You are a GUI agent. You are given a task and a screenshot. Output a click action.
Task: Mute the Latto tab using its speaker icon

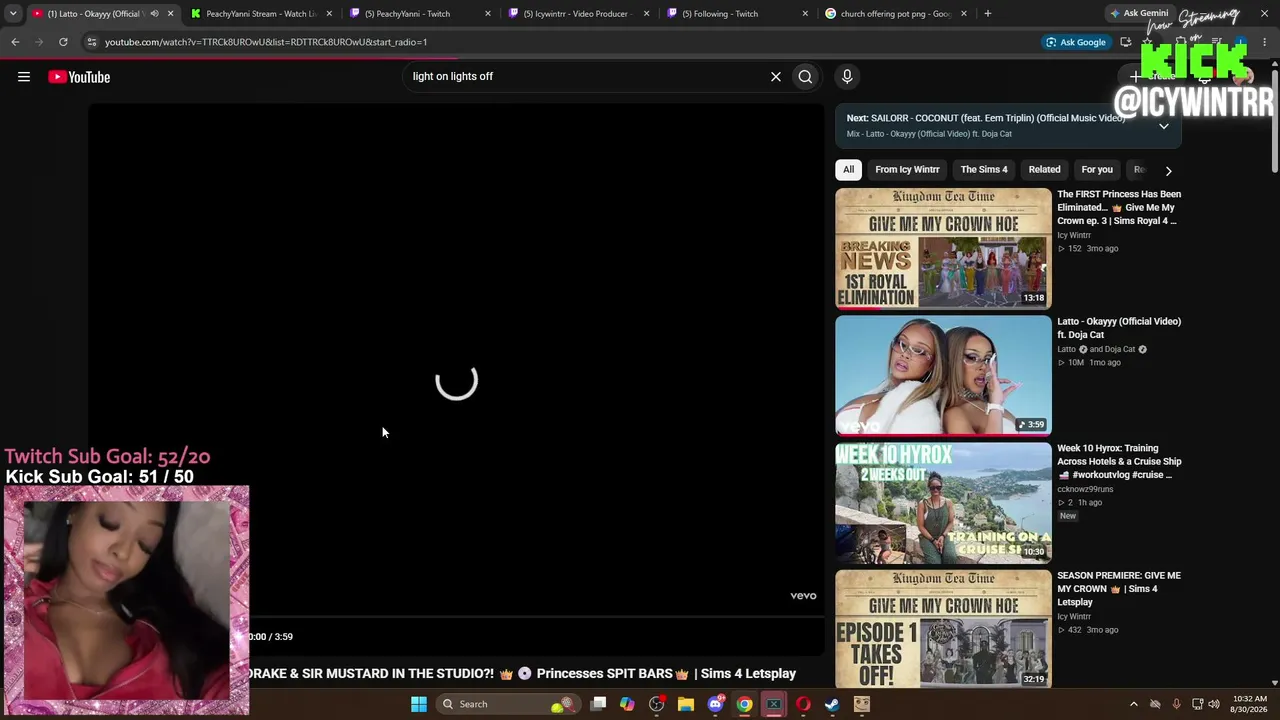[154, 13]
